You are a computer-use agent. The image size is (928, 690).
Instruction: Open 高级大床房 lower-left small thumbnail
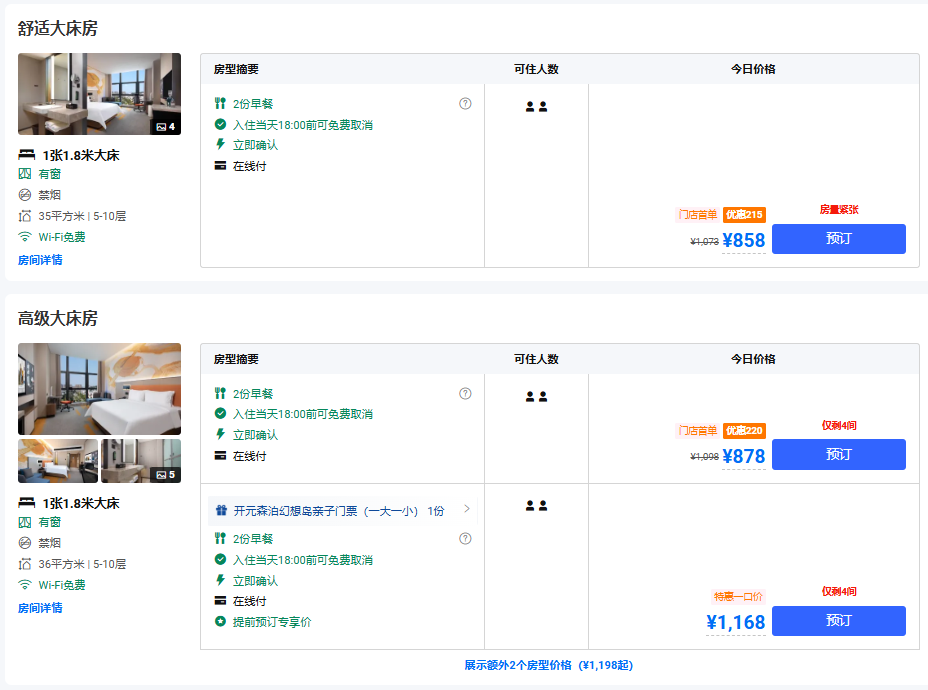click(x=58, y=461)
